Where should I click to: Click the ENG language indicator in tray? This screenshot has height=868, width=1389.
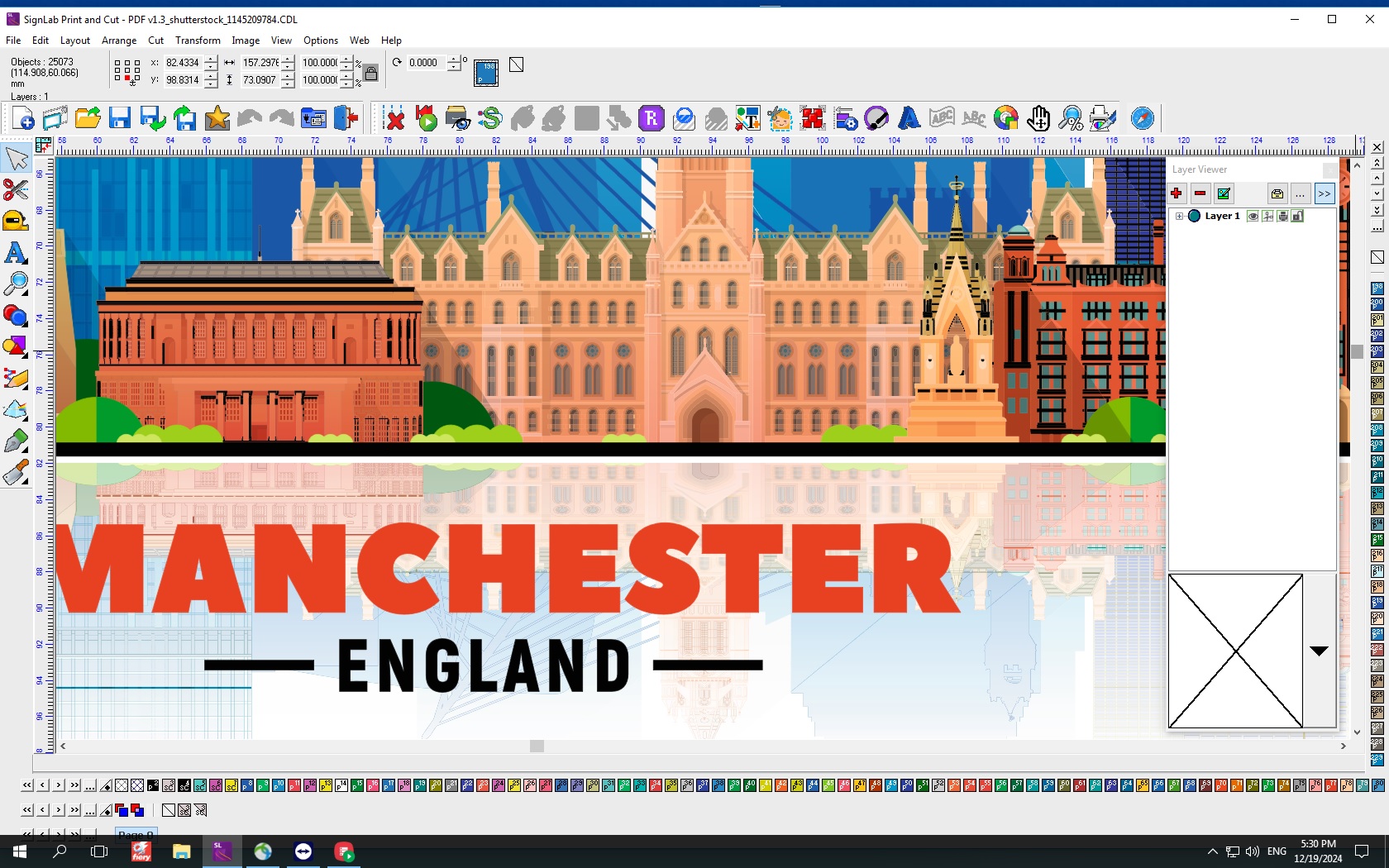1277,851
